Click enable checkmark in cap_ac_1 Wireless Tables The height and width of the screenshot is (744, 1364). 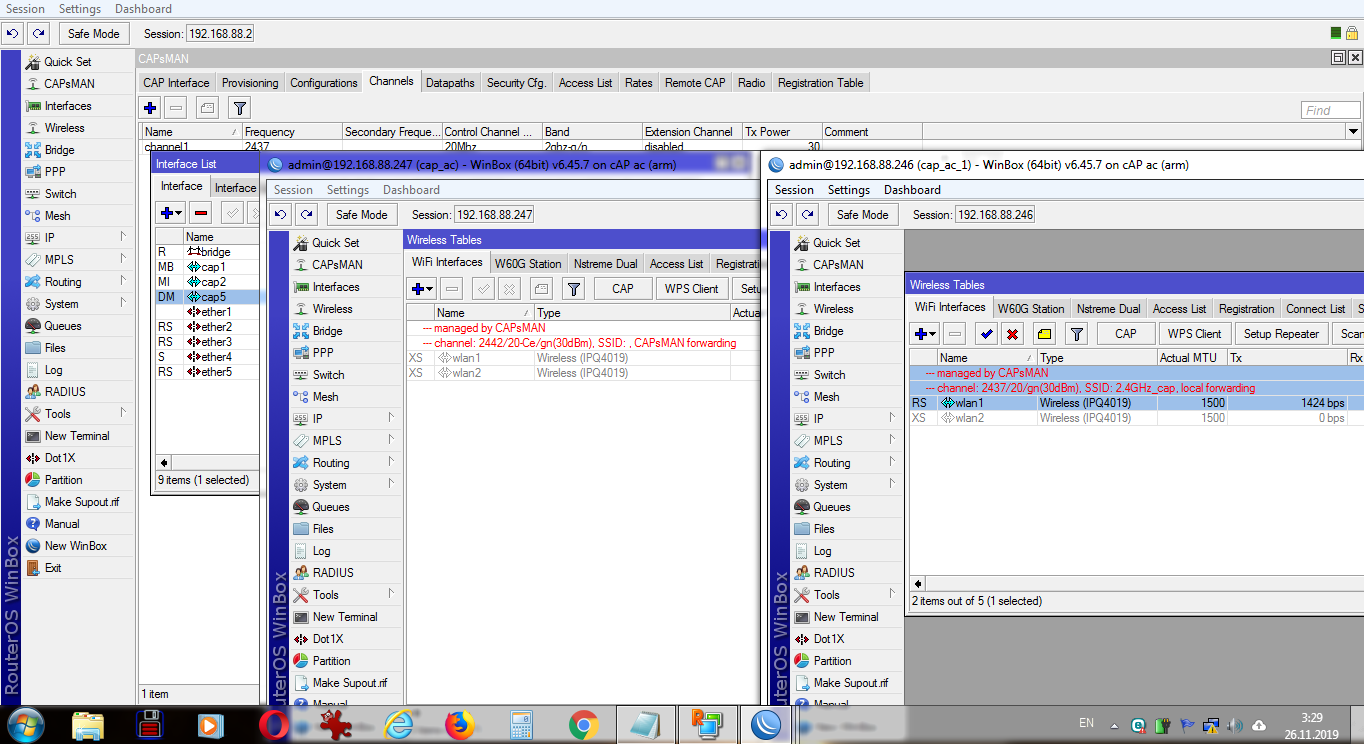[x=986, y=334]
